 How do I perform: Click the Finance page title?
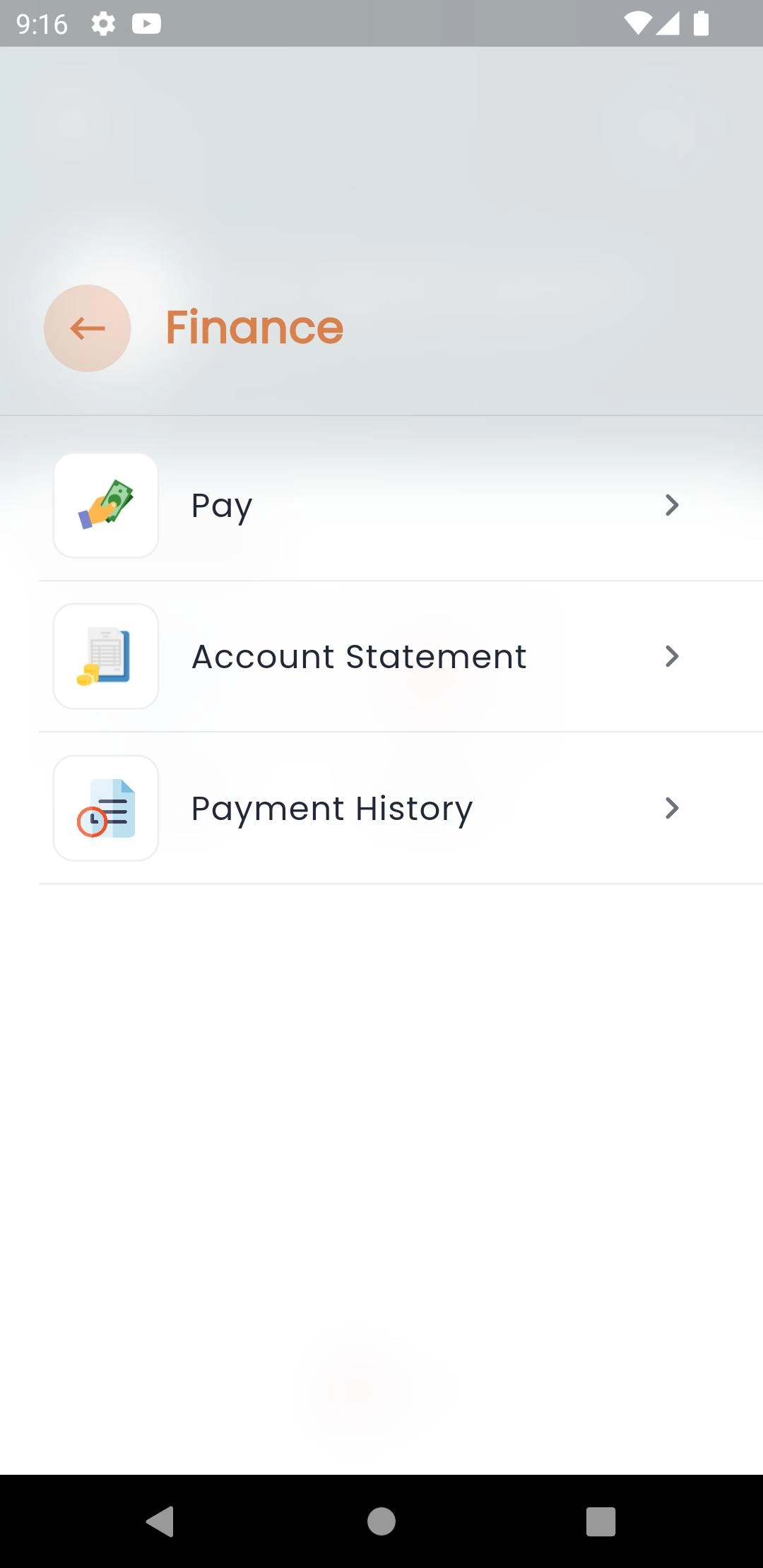coord(254,328)
